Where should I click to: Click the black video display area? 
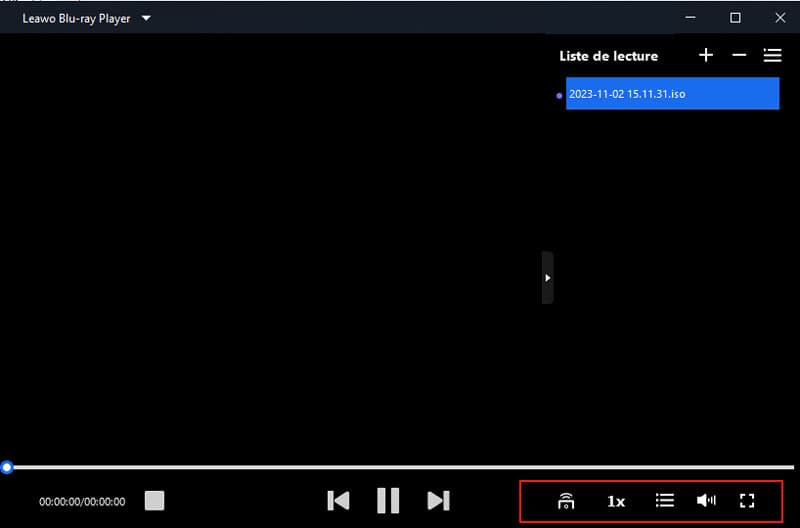270,250
